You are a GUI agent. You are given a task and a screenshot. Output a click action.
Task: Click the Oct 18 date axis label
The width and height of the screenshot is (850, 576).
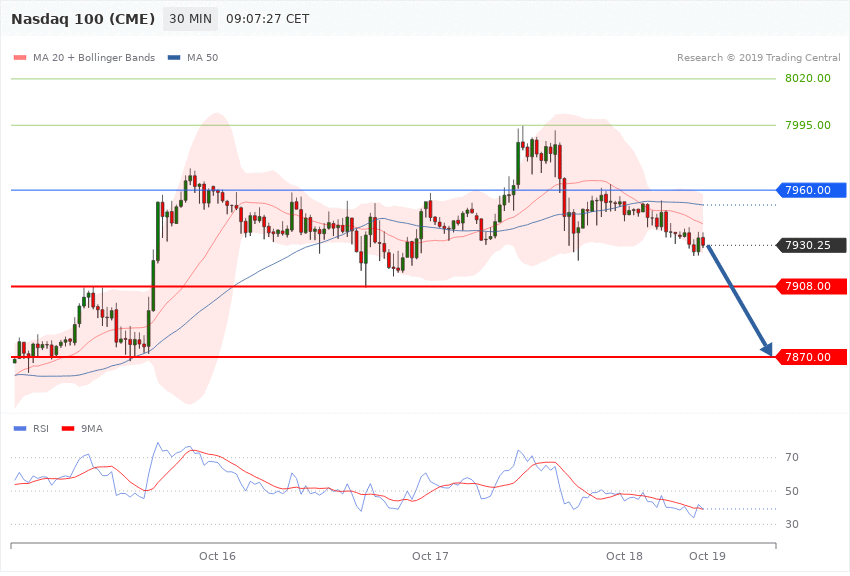624,556
